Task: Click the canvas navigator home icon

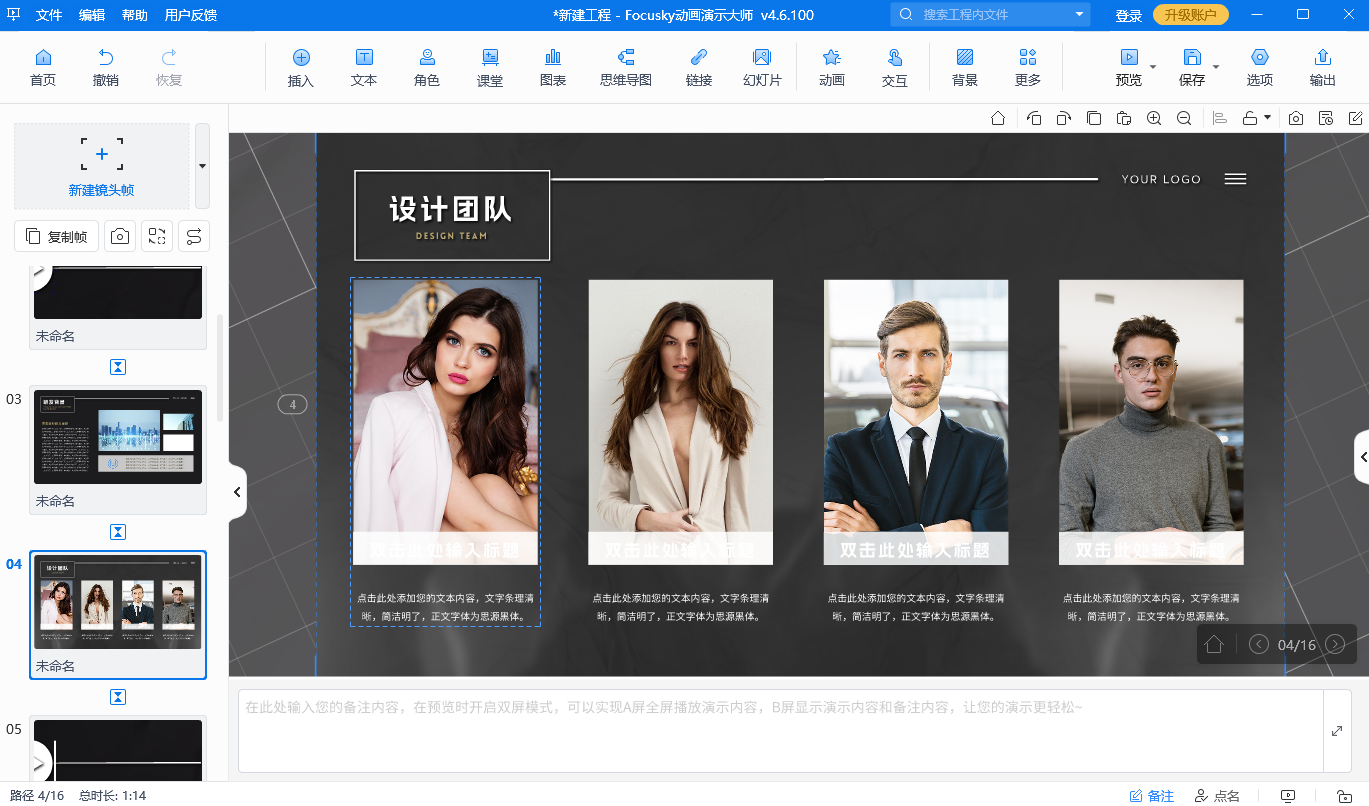Action: (1214, 644)
